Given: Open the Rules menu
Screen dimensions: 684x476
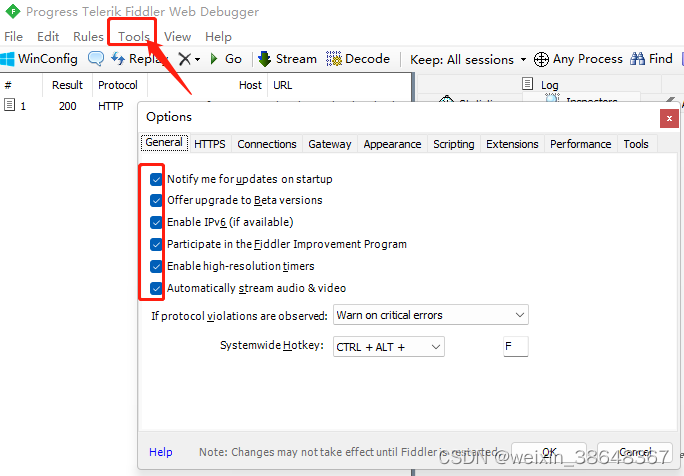Looking at the screenshot, I should click(x=89, y=37).
